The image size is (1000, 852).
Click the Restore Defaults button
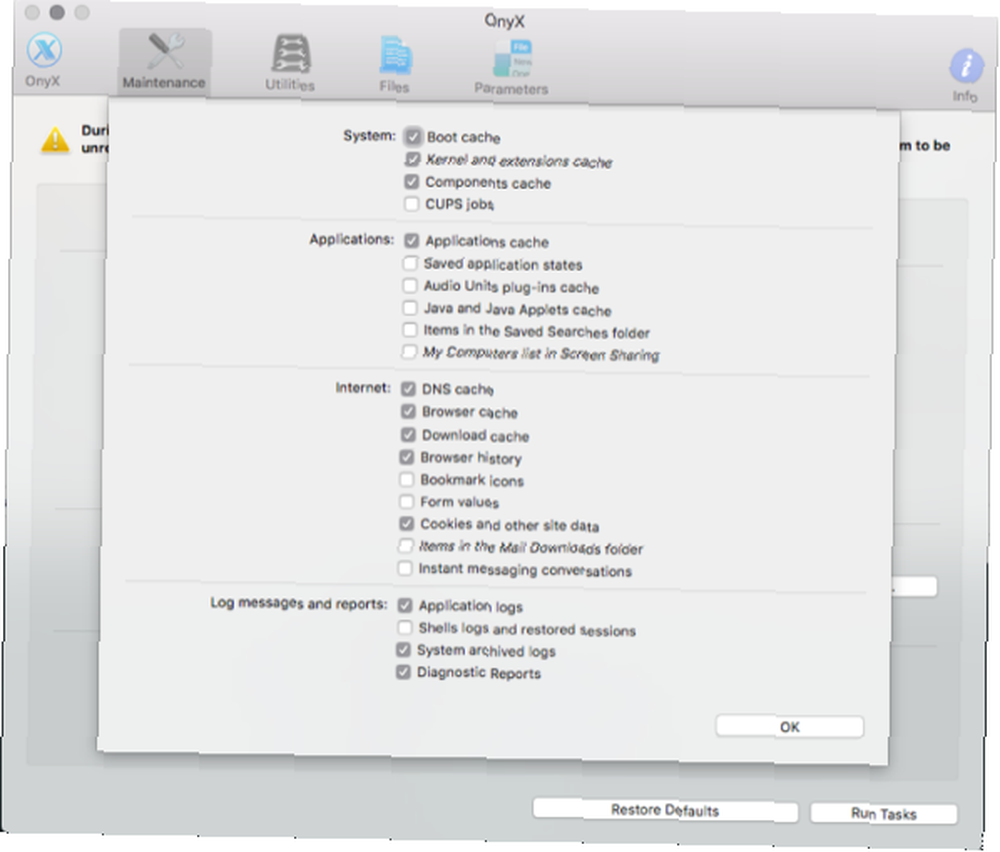[665, 810]
